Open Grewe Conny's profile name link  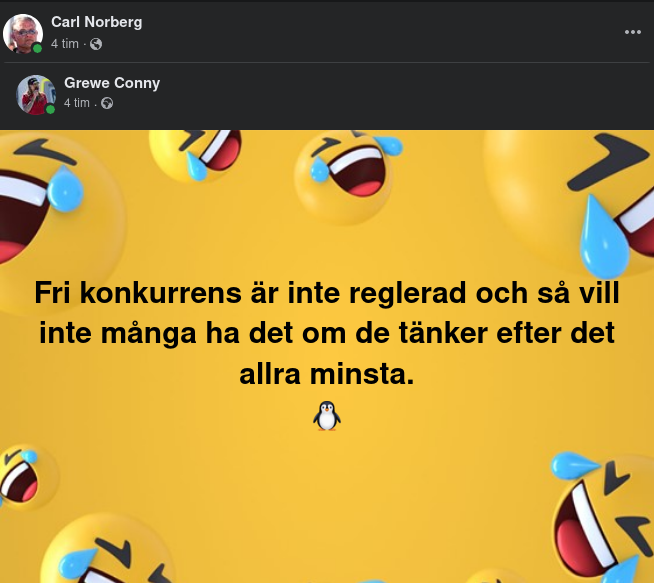pos(112,83)
